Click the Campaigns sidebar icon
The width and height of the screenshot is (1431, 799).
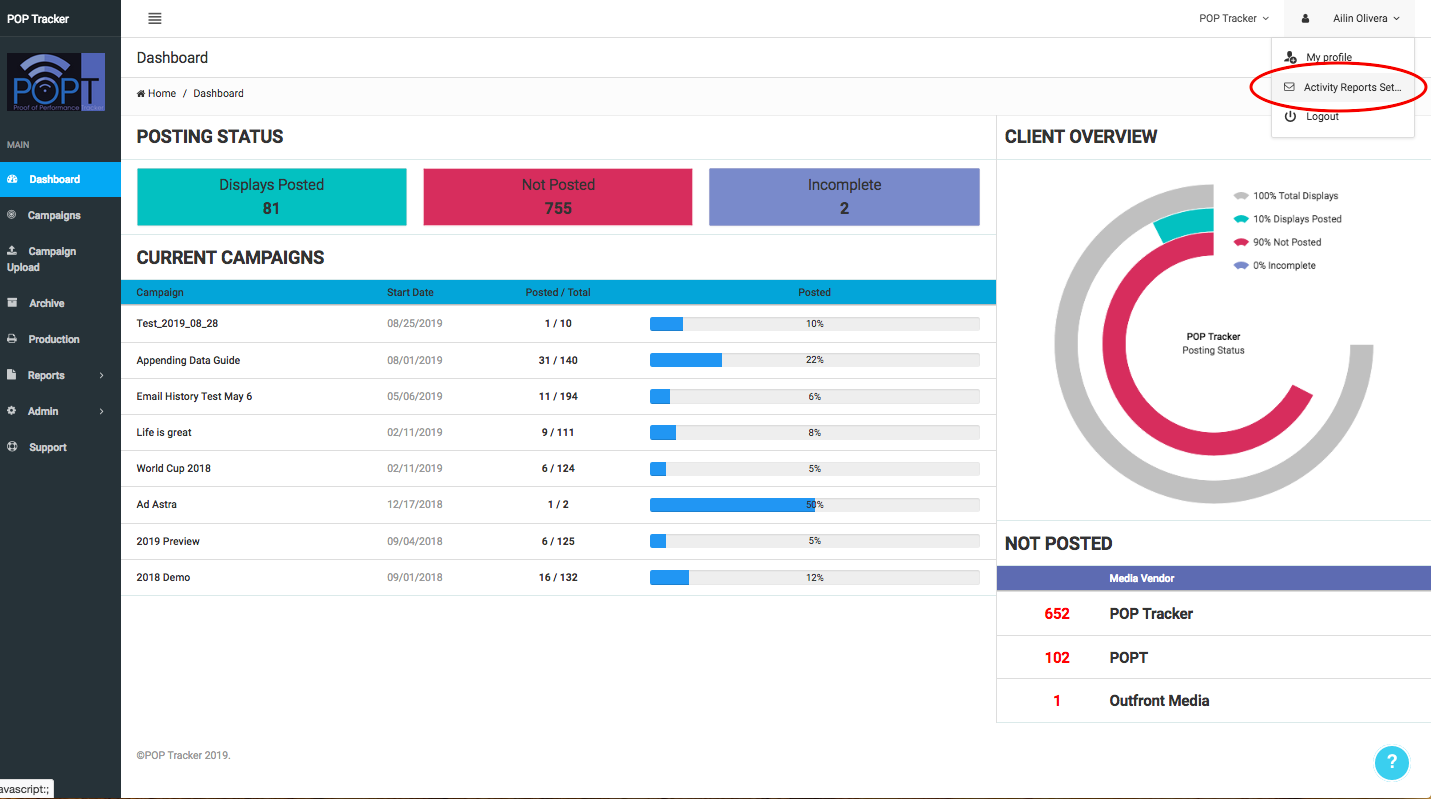coord(12,215)
